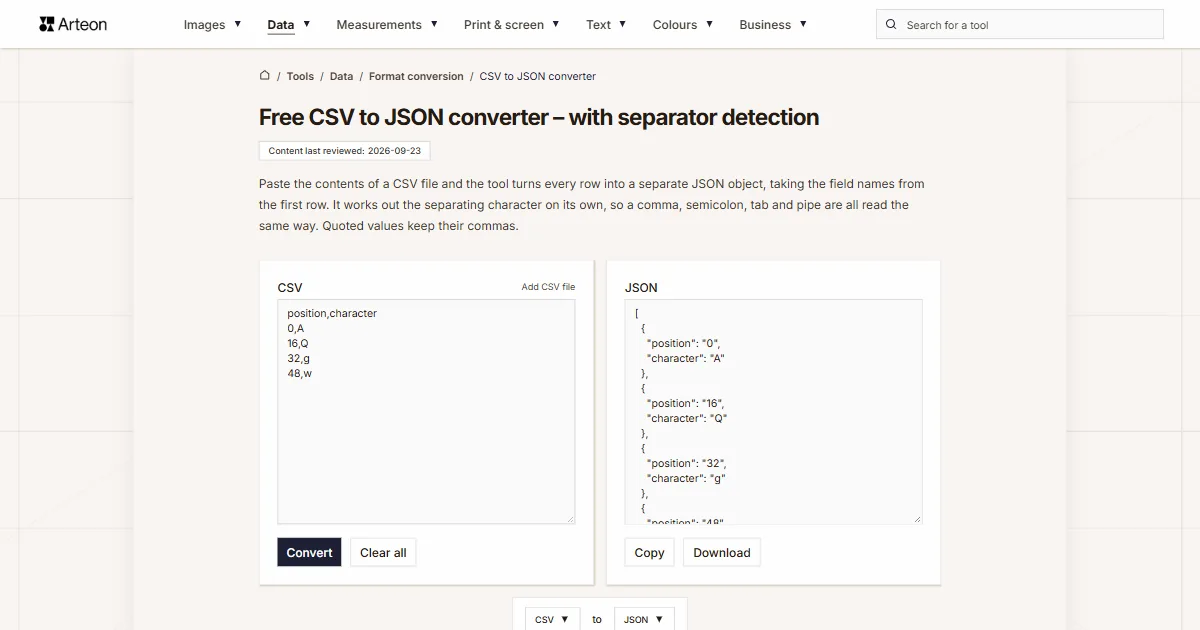Expand the Business dropdown arrow
The image size is (1200, 630).
coord(803,24)
